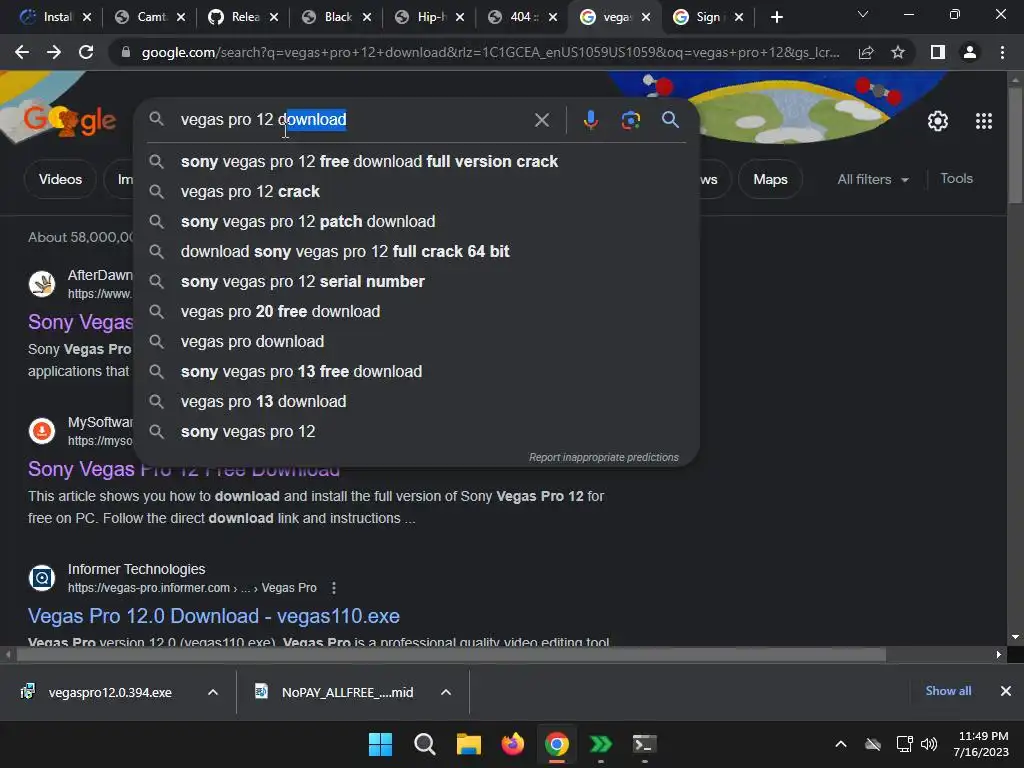Open the Windows Start menu

click(380, 744)
